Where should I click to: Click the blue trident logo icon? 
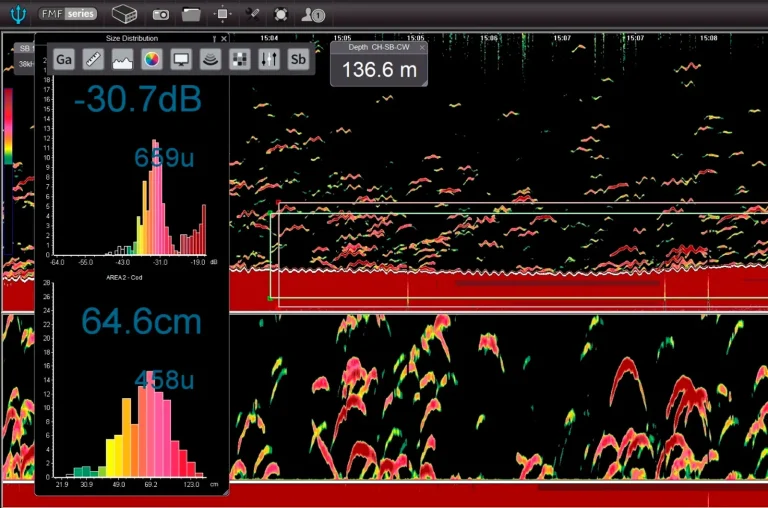point(18,14)
